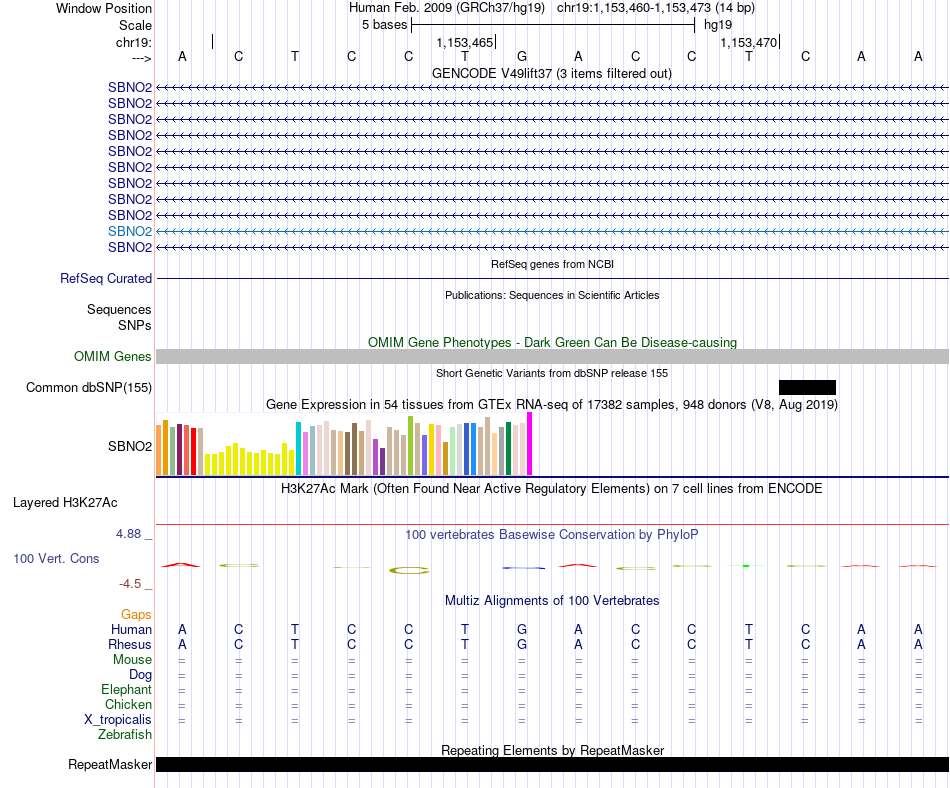Viewport: 950px width, 788px height.
Task: Click the G base in the top ruler sequence
Action: coord(522,56)
